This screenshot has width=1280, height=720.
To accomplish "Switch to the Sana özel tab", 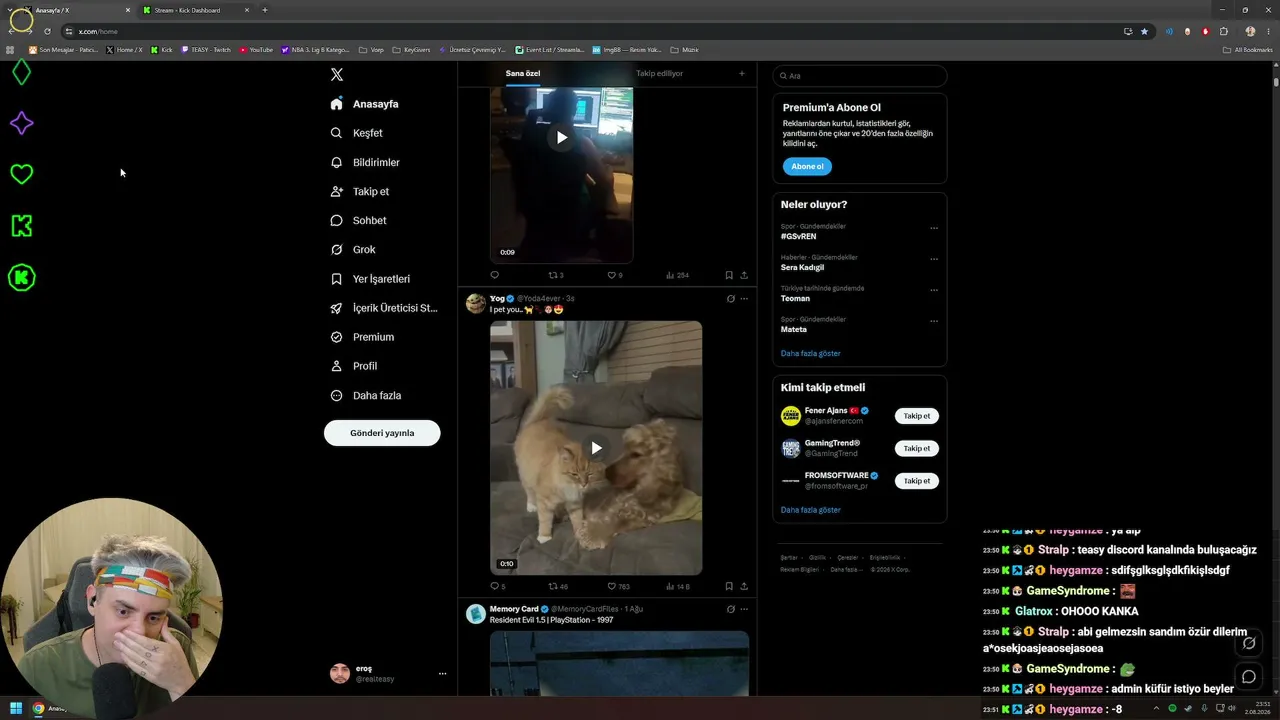I will (x=523, y=73).
